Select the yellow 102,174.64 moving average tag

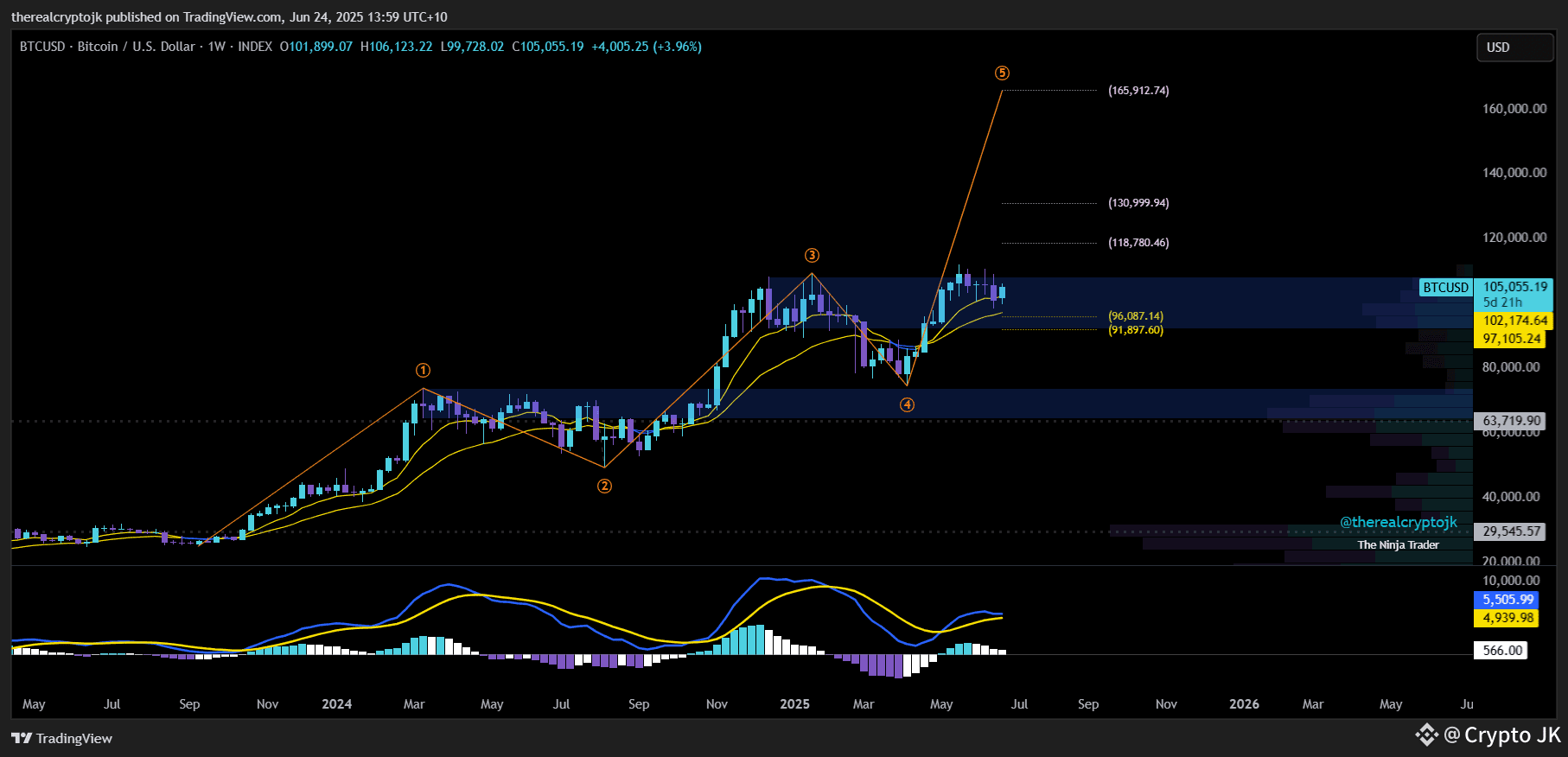(x=1515, y=321)
